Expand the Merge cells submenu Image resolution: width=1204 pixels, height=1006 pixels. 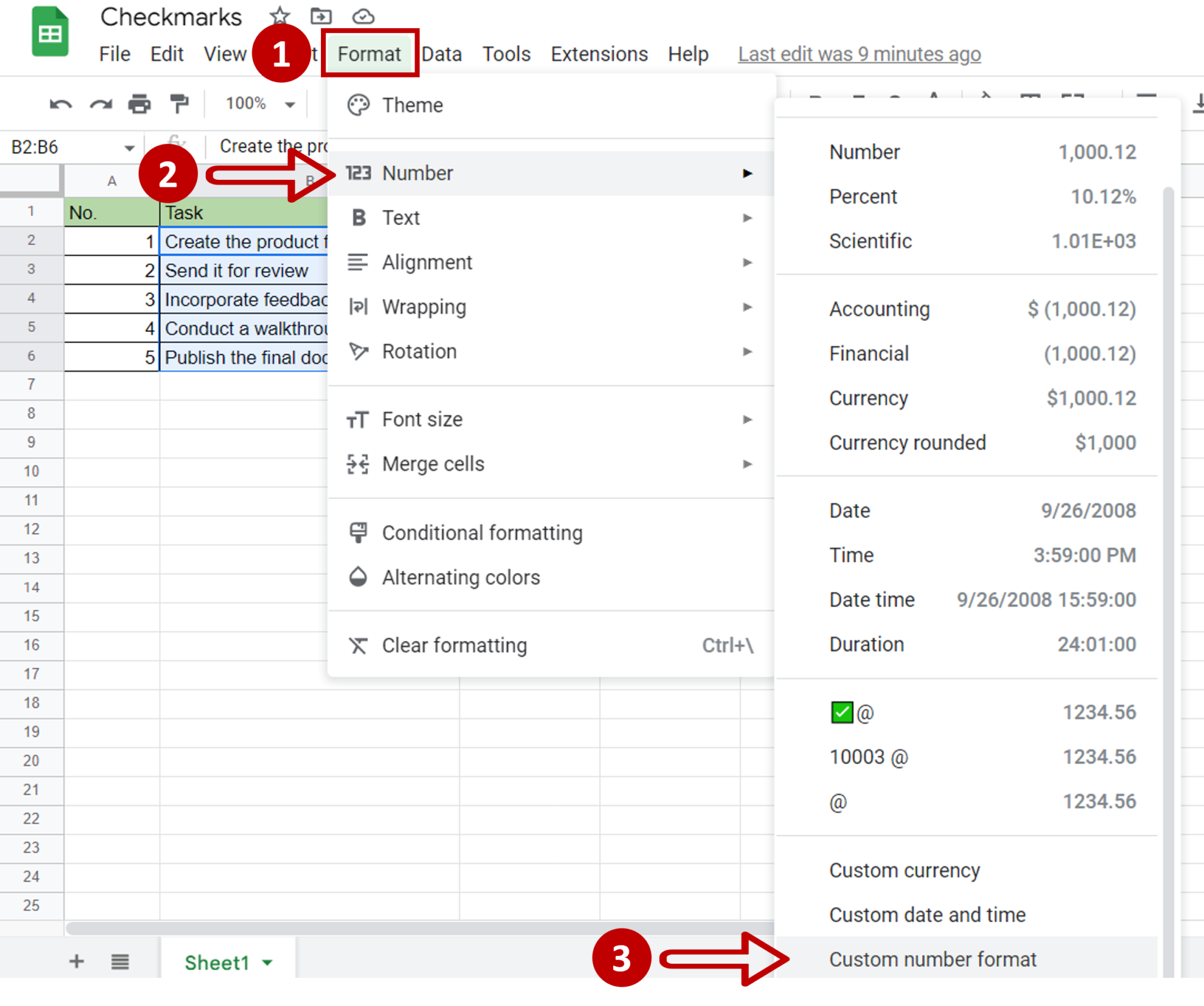(x=551, y=464)
